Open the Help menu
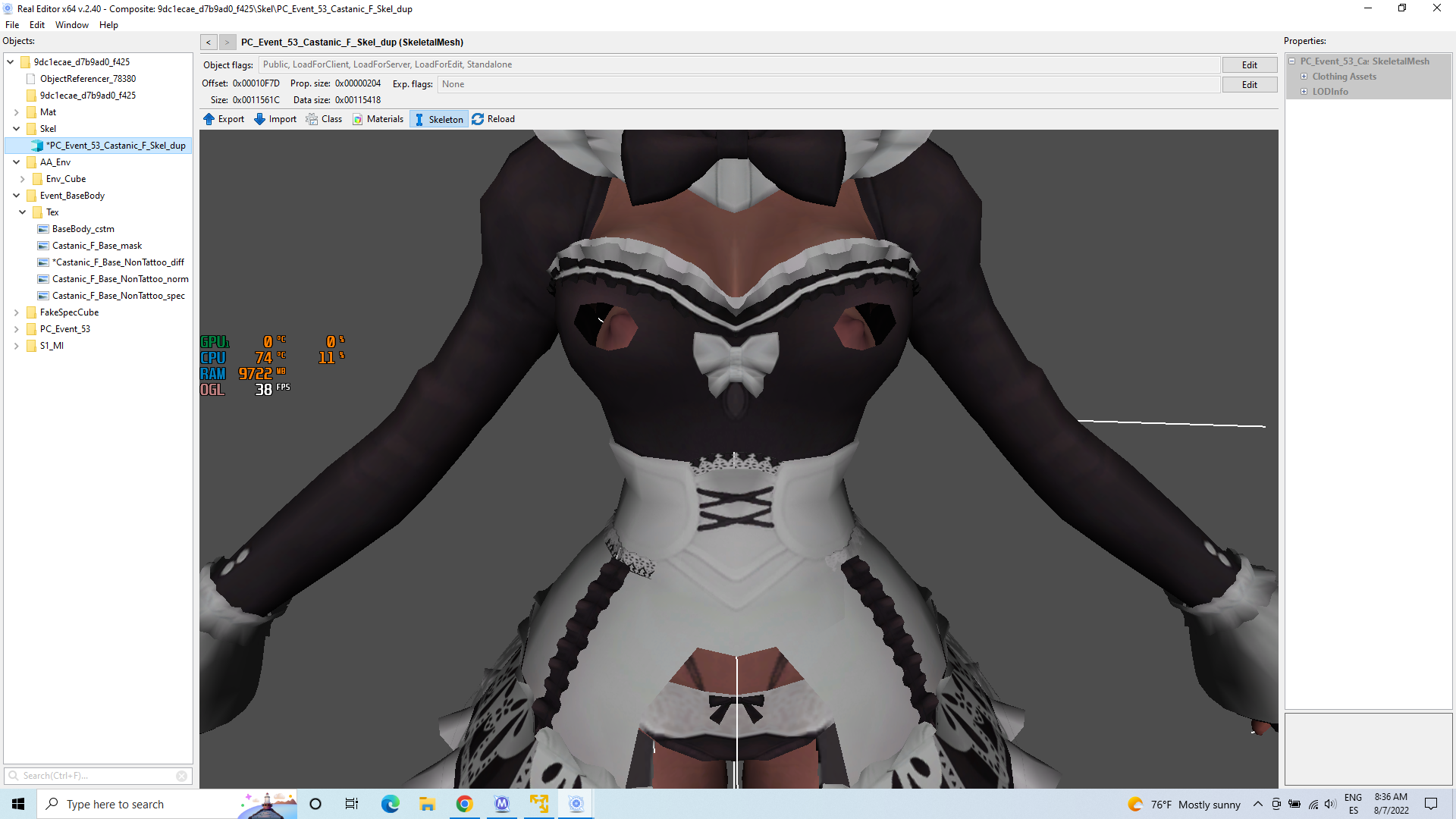The width and height of the screenshot is (1456, 819). [108, 25]
